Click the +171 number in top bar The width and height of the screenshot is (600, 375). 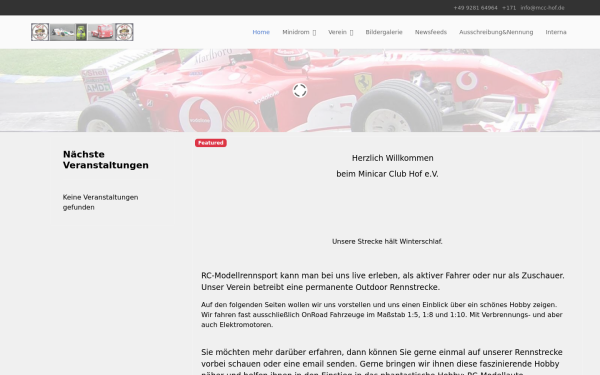[x=509, y=8]
